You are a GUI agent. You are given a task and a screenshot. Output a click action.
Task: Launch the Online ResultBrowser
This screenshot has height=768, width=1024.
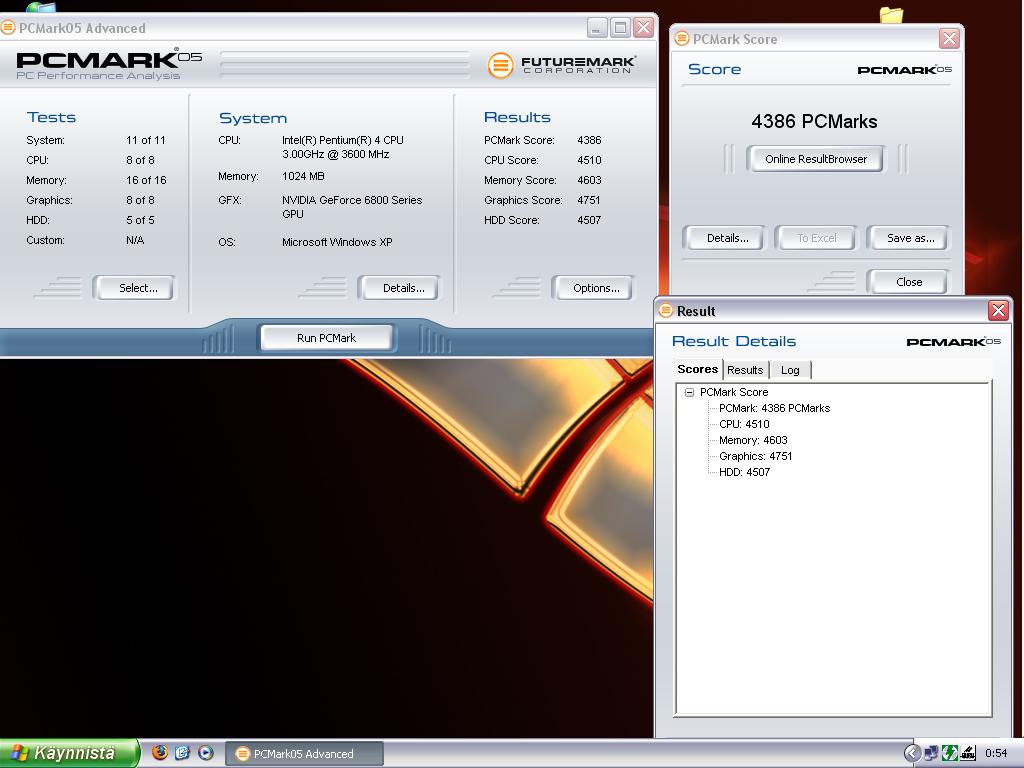pyautogui.click(x=816, y=159)
